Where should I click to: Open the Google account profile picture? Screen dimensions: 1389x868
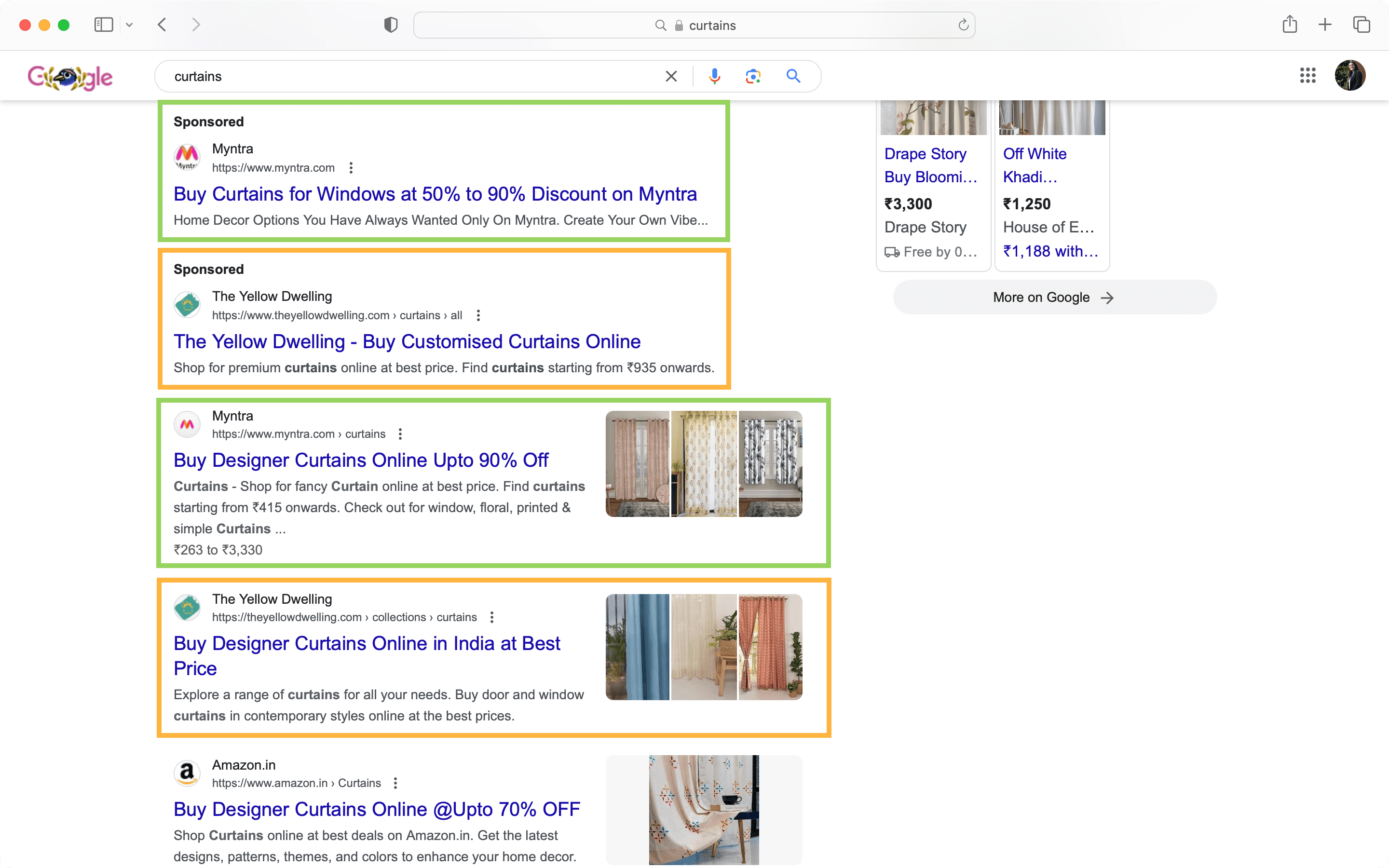[x=1350, y=75]
